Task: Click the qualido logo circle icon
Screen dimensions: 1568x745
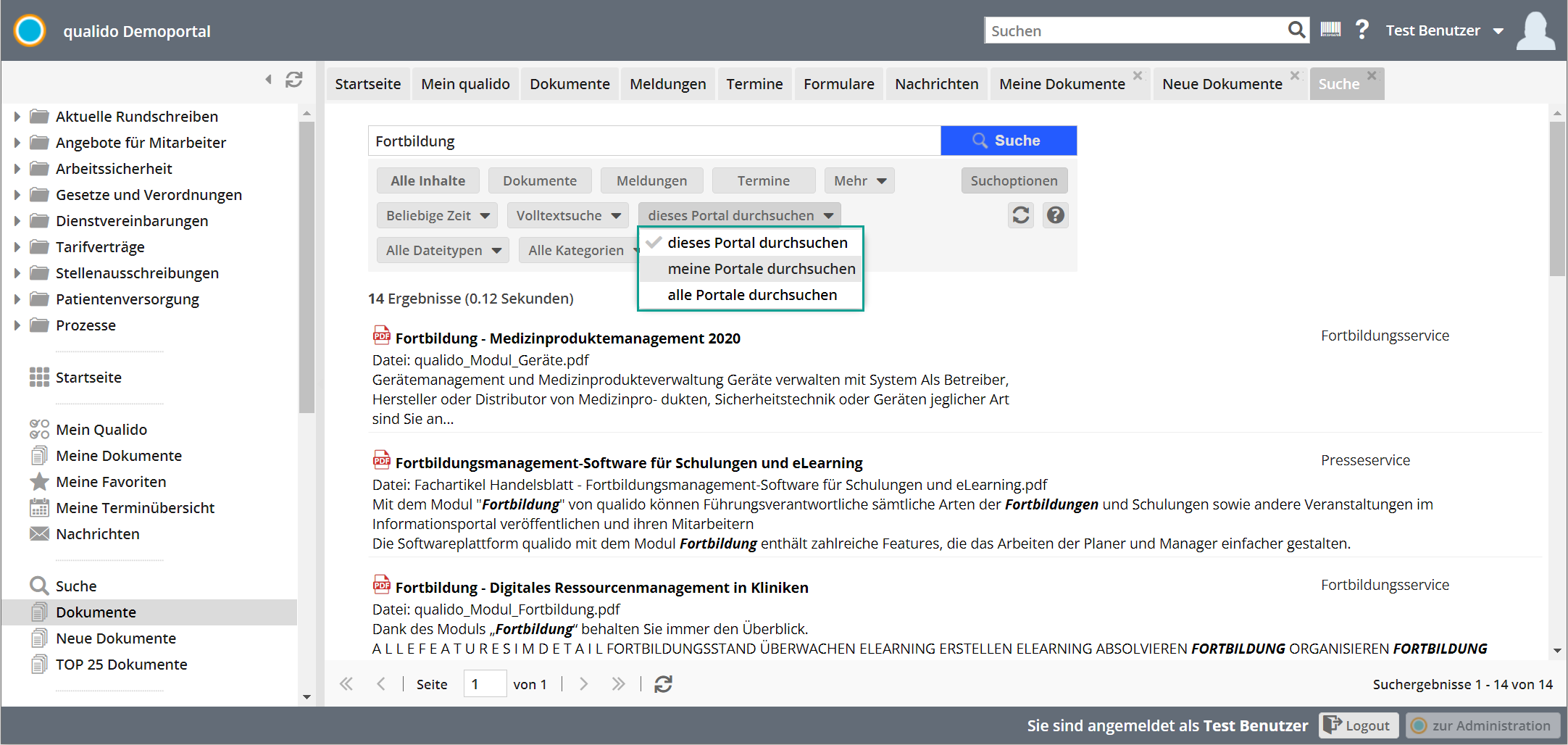Action: pos(30,30)
